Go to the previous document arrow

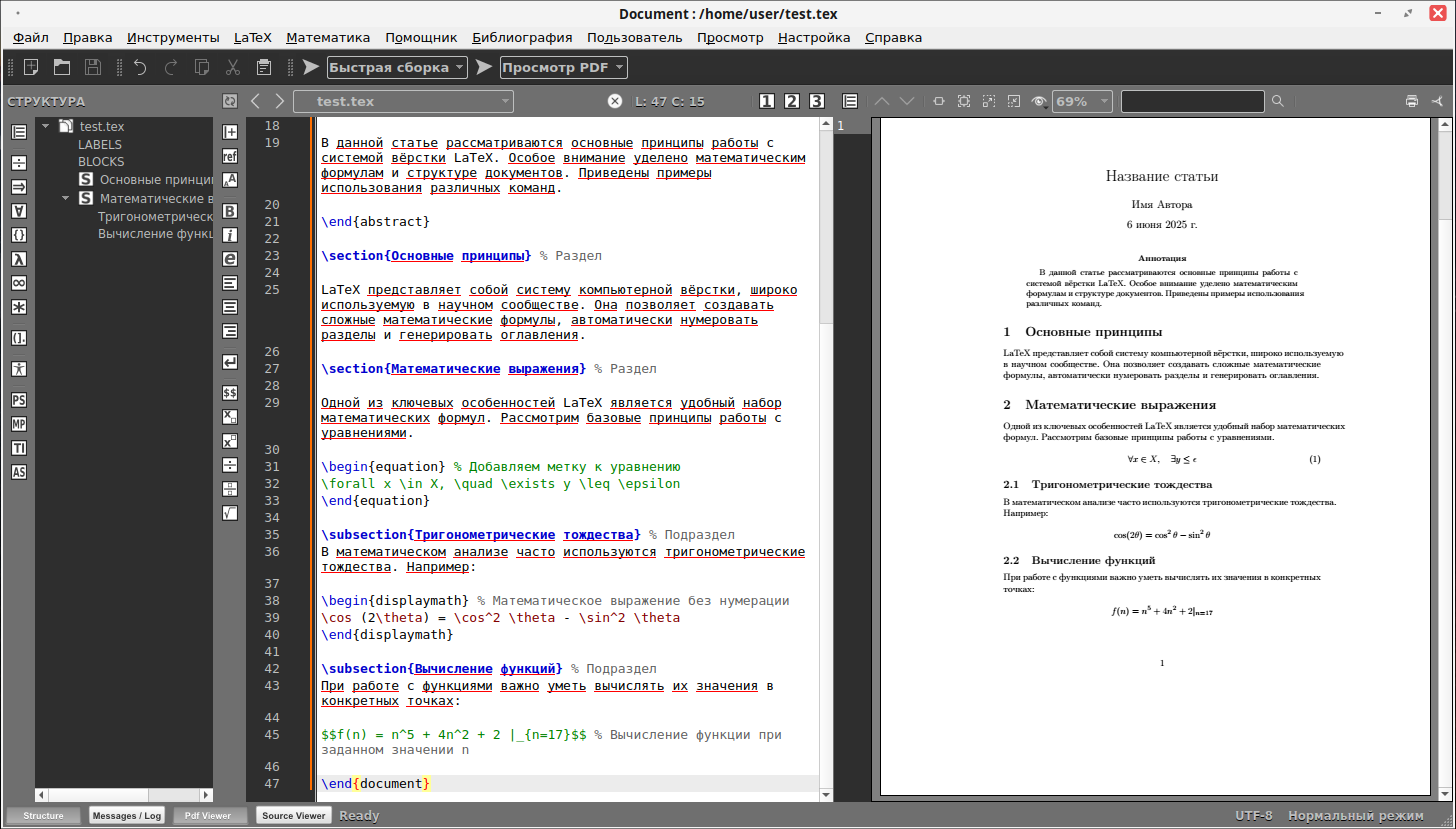click(255, 101)
